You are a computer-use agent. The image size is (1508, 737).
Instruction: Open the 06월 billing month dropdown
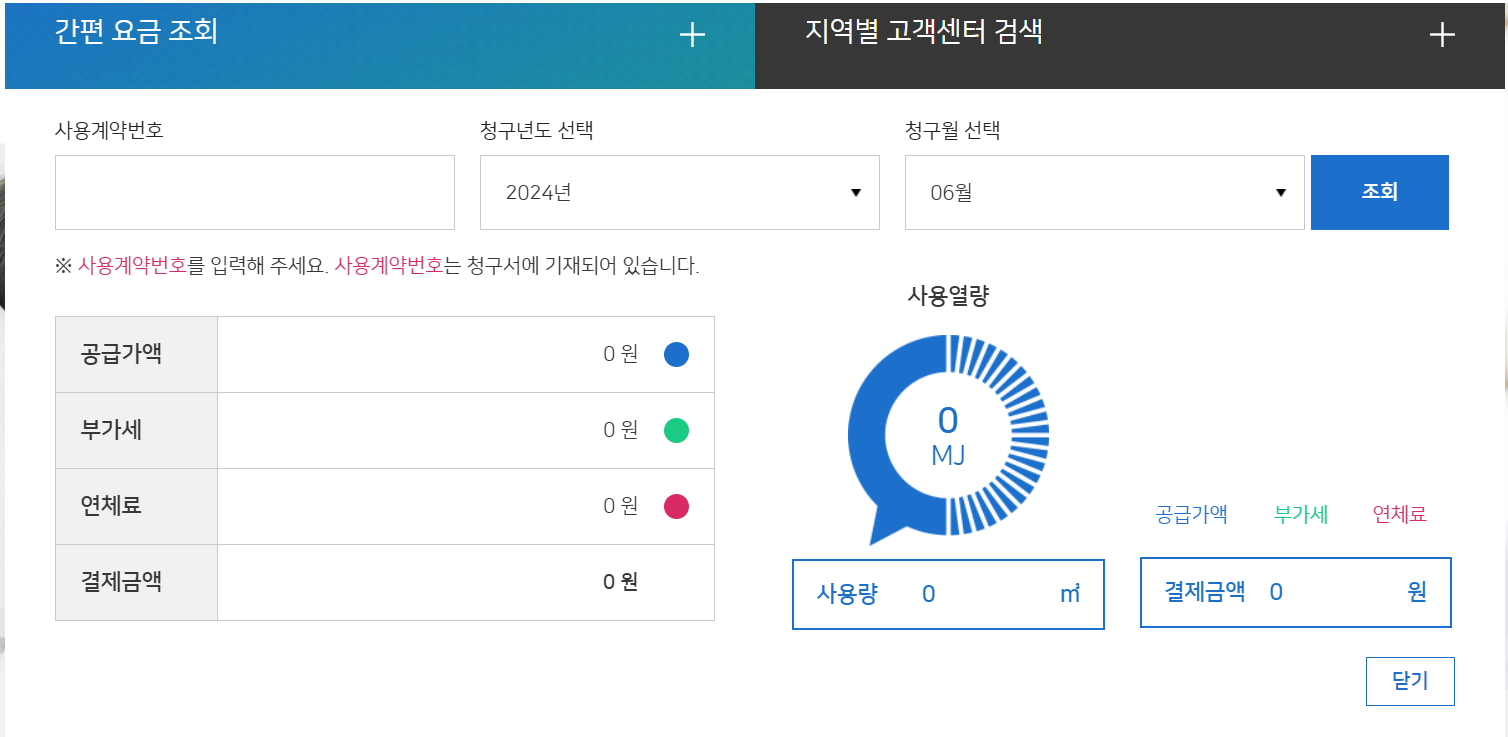pos(1104,192)
